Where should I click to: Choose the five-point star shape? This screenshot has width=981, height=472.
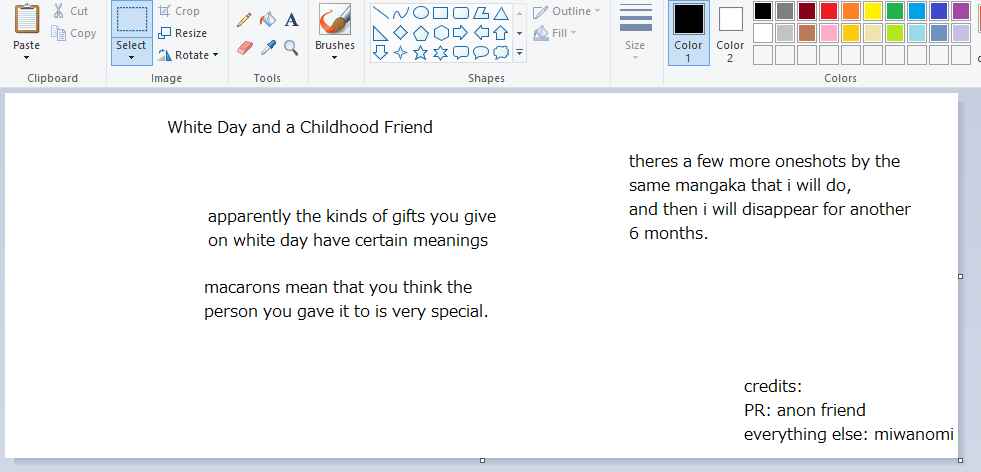click(x=420, y=53)
